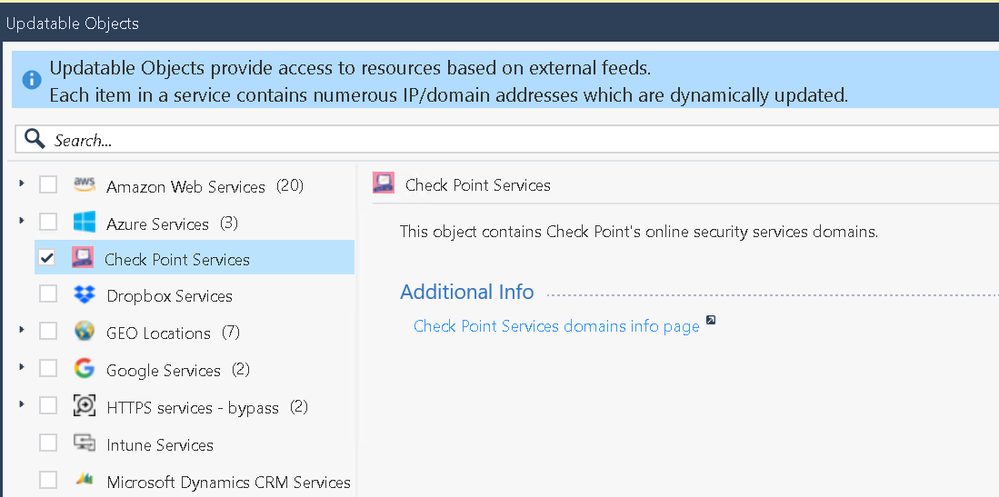Expand the Azure Services tree node
The height and width of the screenshot is (497, 999).
coord(22,220)
